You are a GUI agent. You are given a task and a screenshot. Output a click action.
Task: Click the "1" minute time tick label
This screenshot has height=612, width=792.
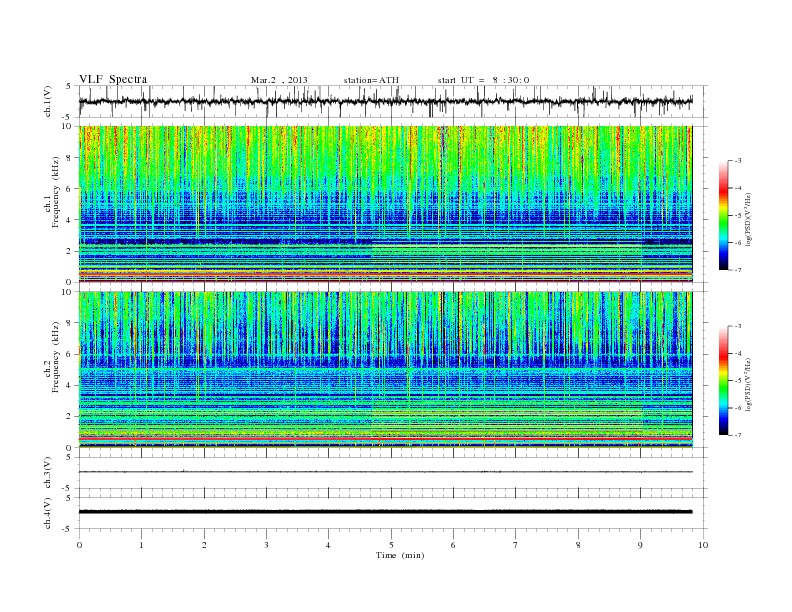click(x=141, y=545)
